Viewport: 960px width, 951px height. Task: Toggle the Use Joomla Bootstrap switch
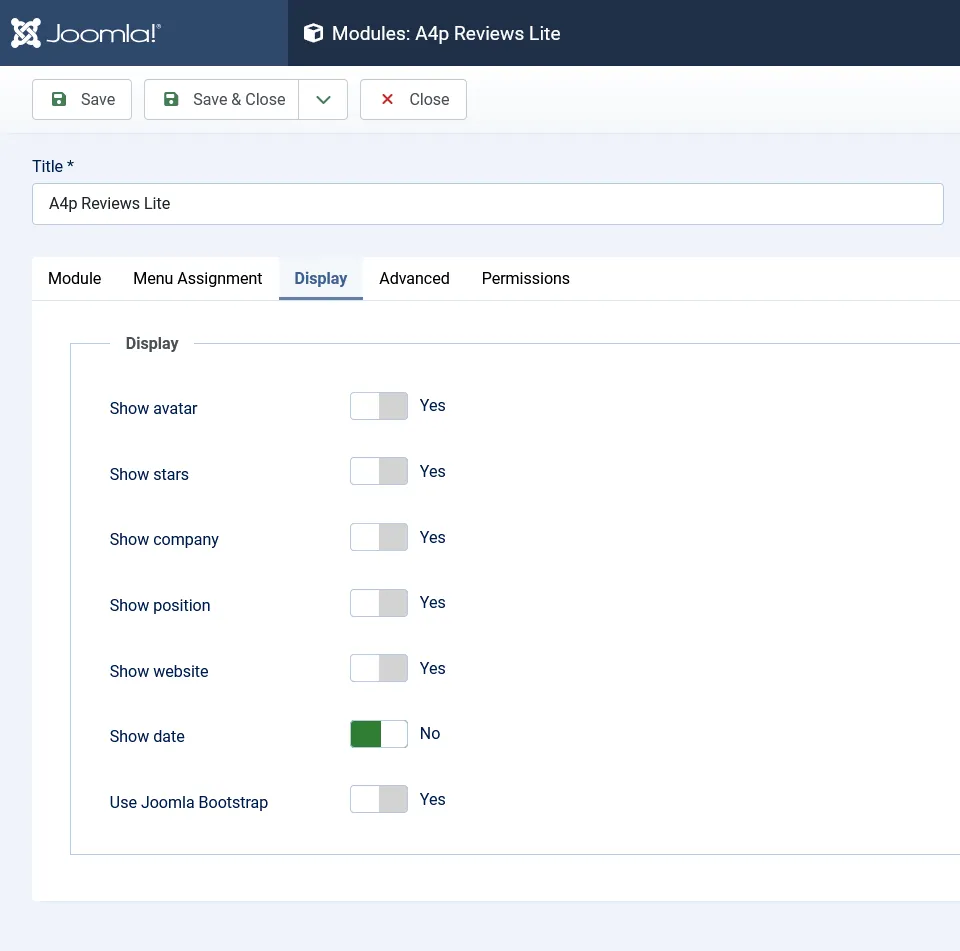point(379,799)
